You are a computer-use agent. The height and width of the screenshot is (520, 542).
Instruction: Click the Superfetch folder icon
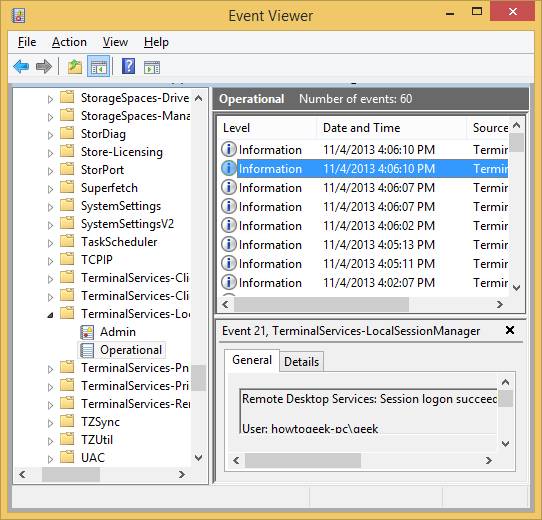(67, 187)
